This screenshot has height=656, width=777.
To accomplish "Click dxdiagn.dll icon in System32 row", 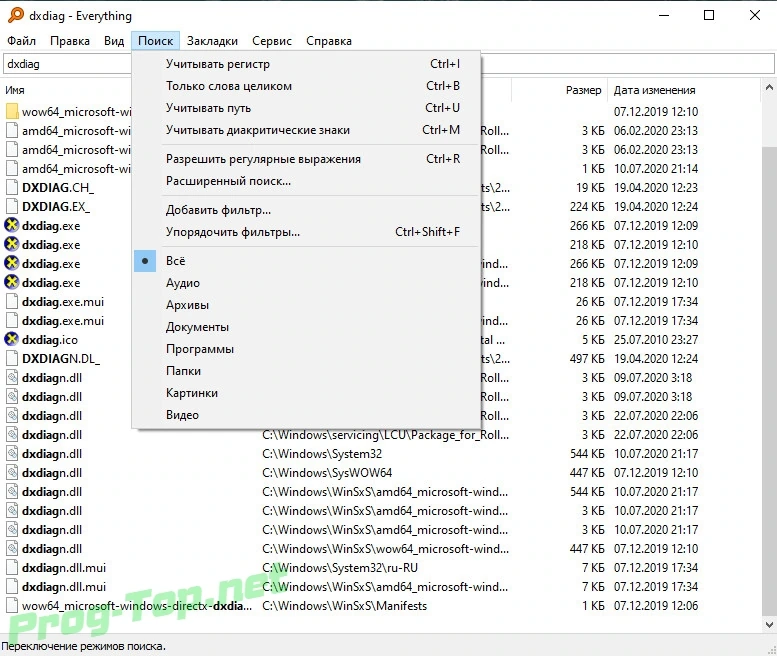I will (x=12, y=453).
